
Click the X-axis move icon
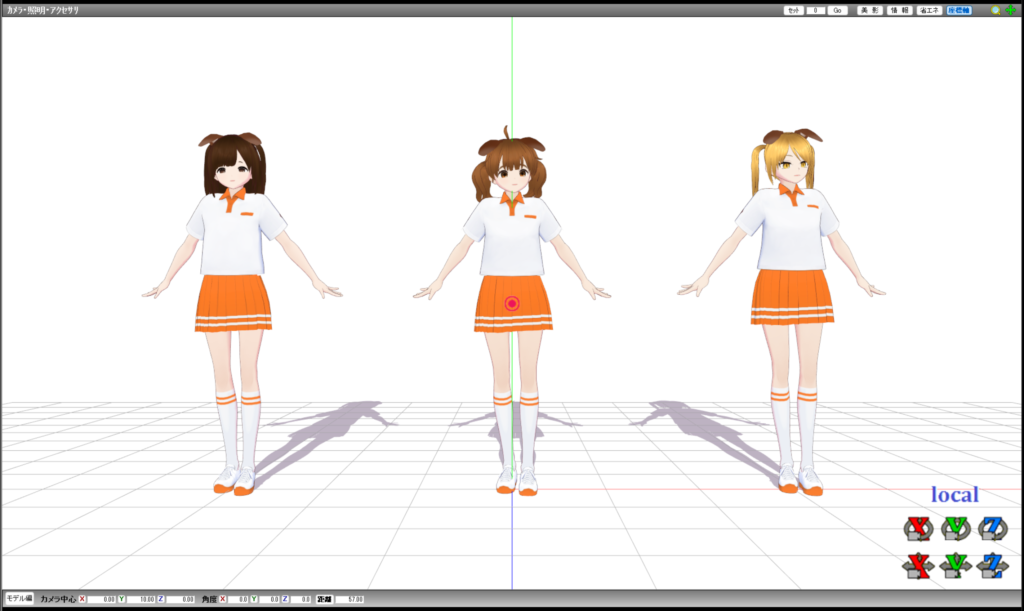point(917,565)
